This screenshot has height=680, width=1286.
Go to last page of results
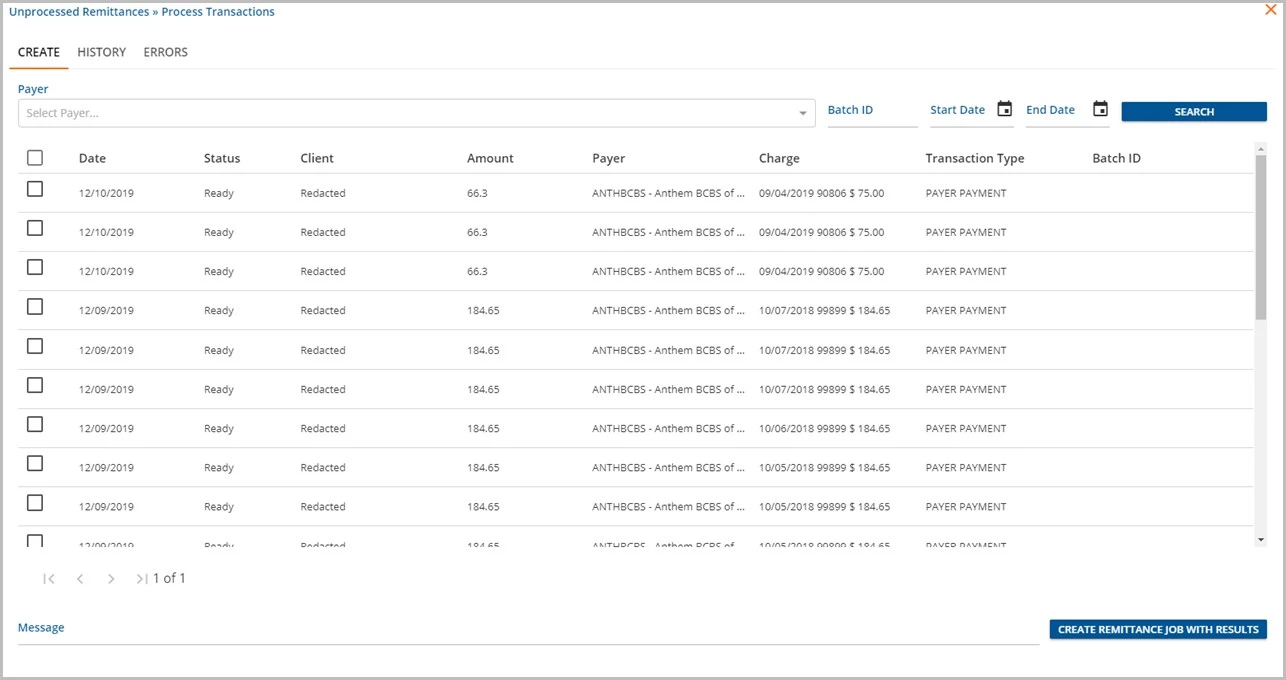[142, 578]
